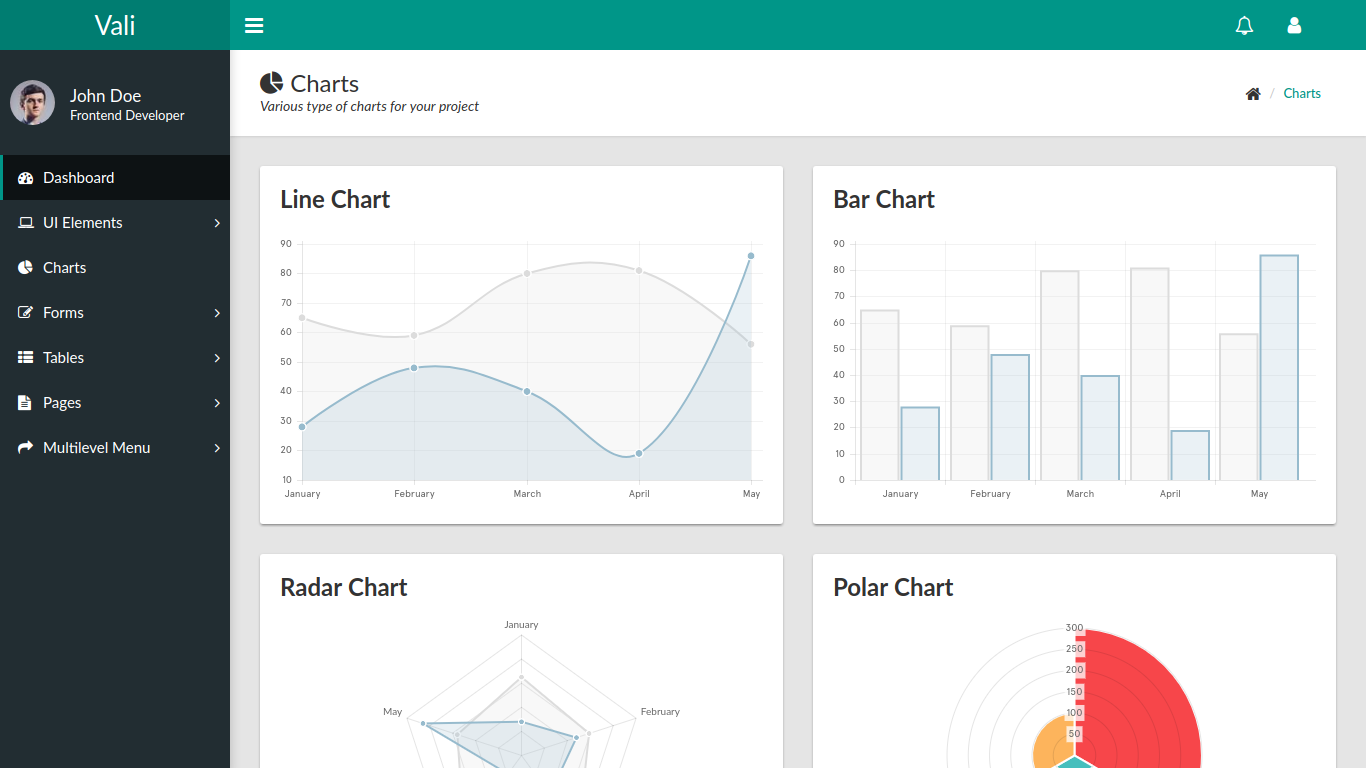The image size is (1366, 768).
Task: Click the edit icon next to Forms
Action: click(x=25, y=312)
